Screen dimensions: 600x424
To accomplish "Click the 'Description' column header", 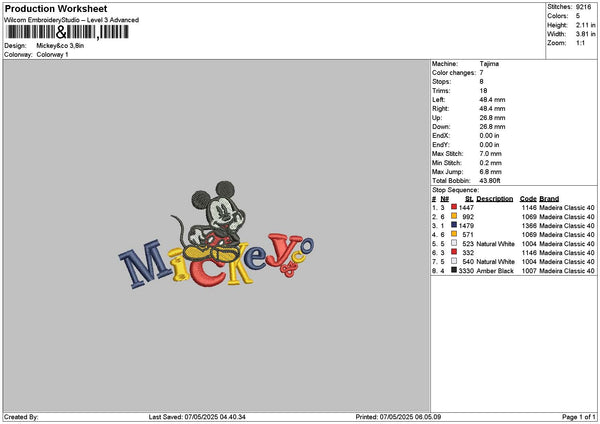I will pyautogui.click(x=495, y=199).
